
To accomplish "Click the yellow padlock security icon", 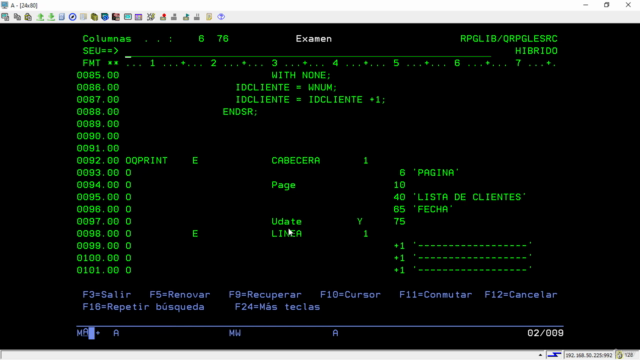I will tap(620, 355).
